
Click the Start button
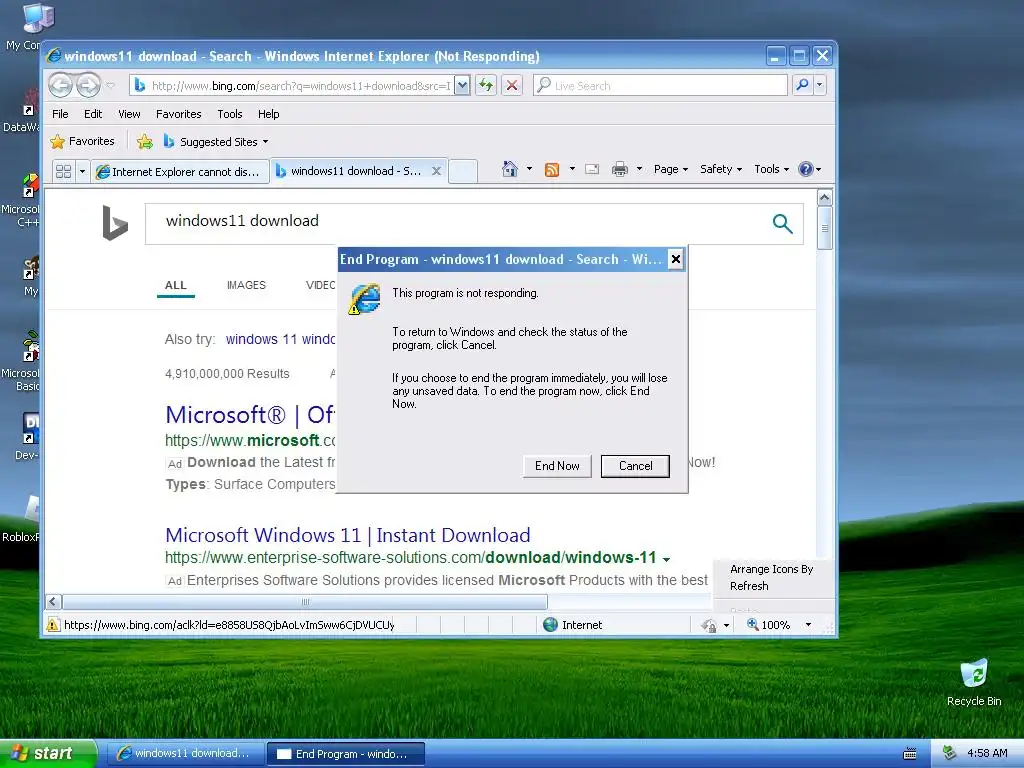[48, 753]
